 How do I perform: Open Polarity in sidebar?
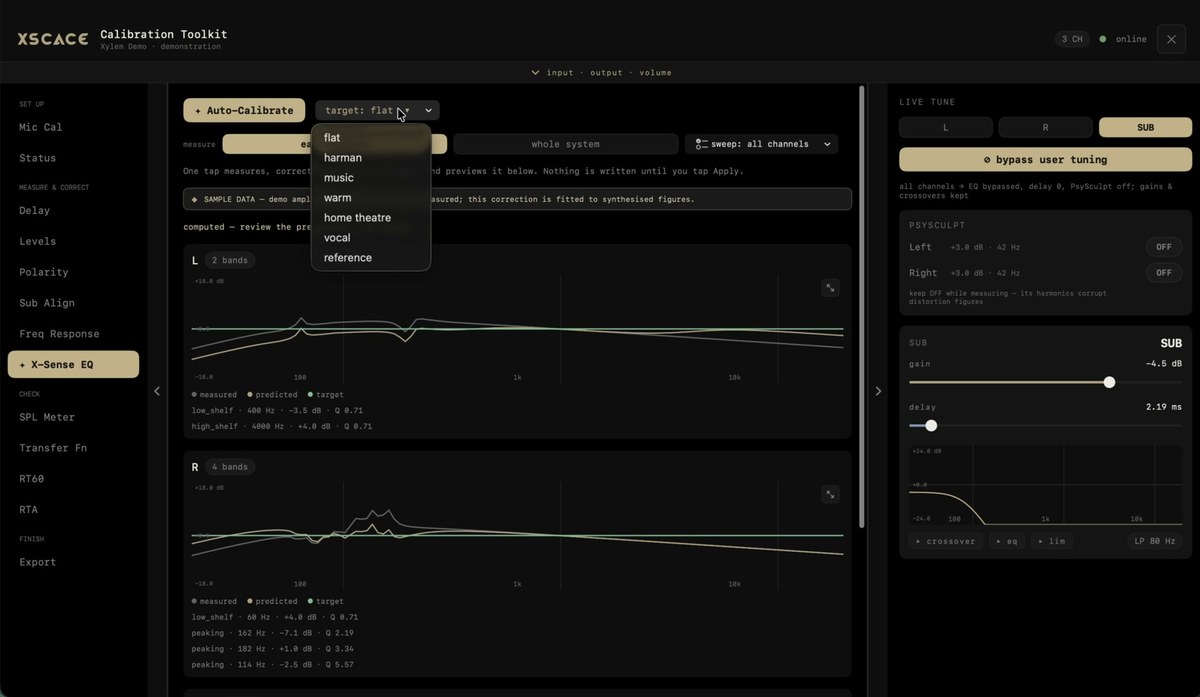[x=73, y=272]
